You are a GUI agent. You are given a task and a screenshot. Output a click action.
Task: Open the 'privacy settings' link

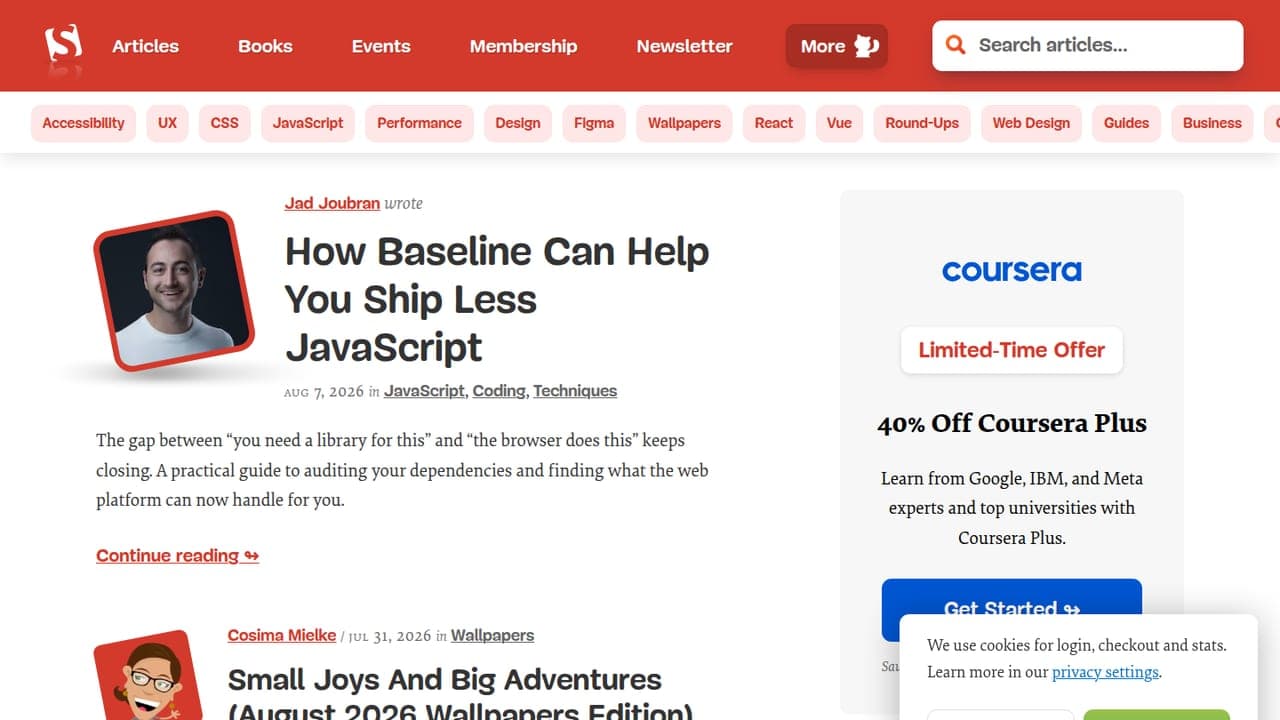(x=1105, y=672)
